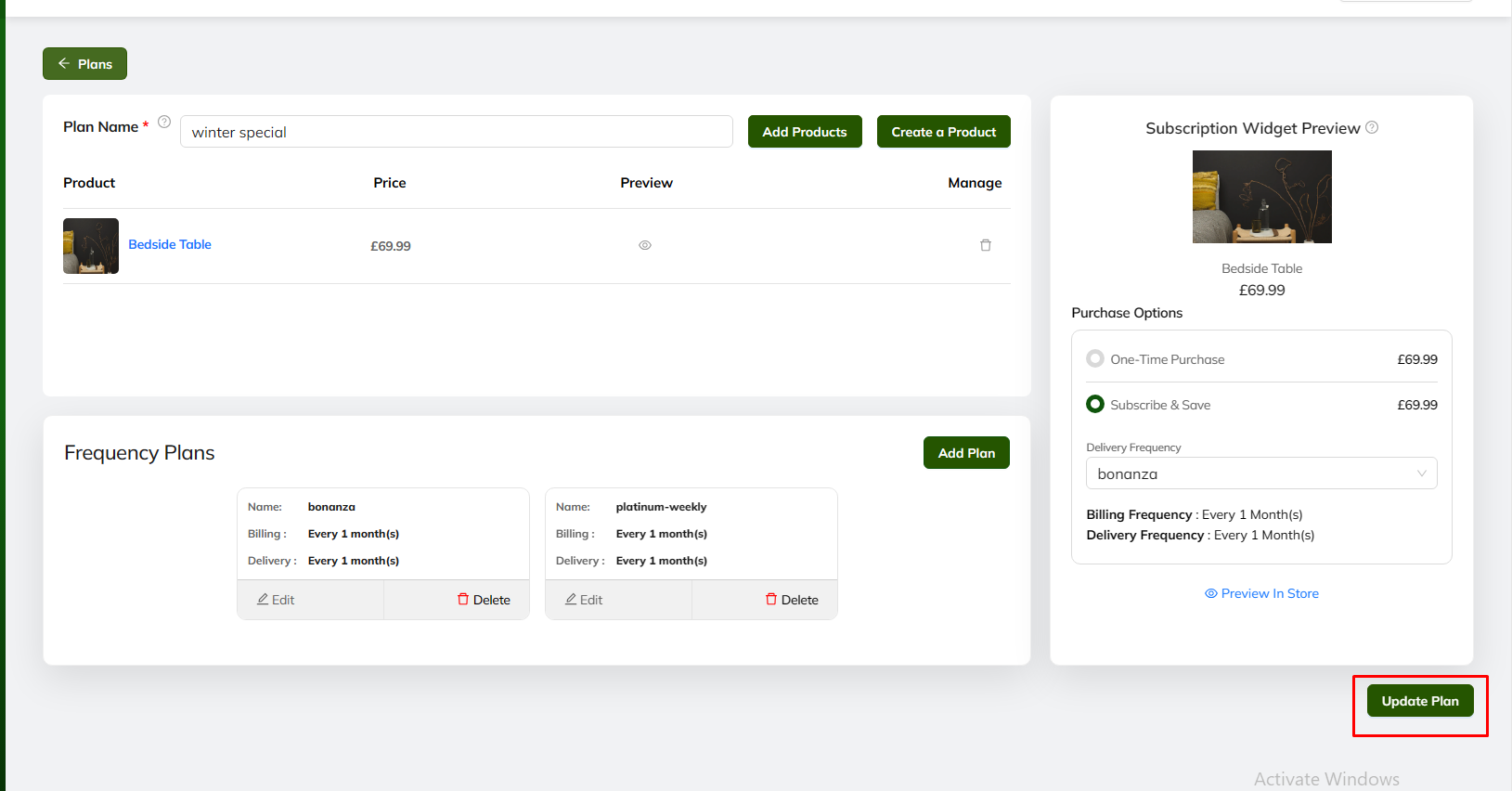Open the Preview In Store link
1512x791 pixels.
pyautogui.click(x=1261, y=593)
